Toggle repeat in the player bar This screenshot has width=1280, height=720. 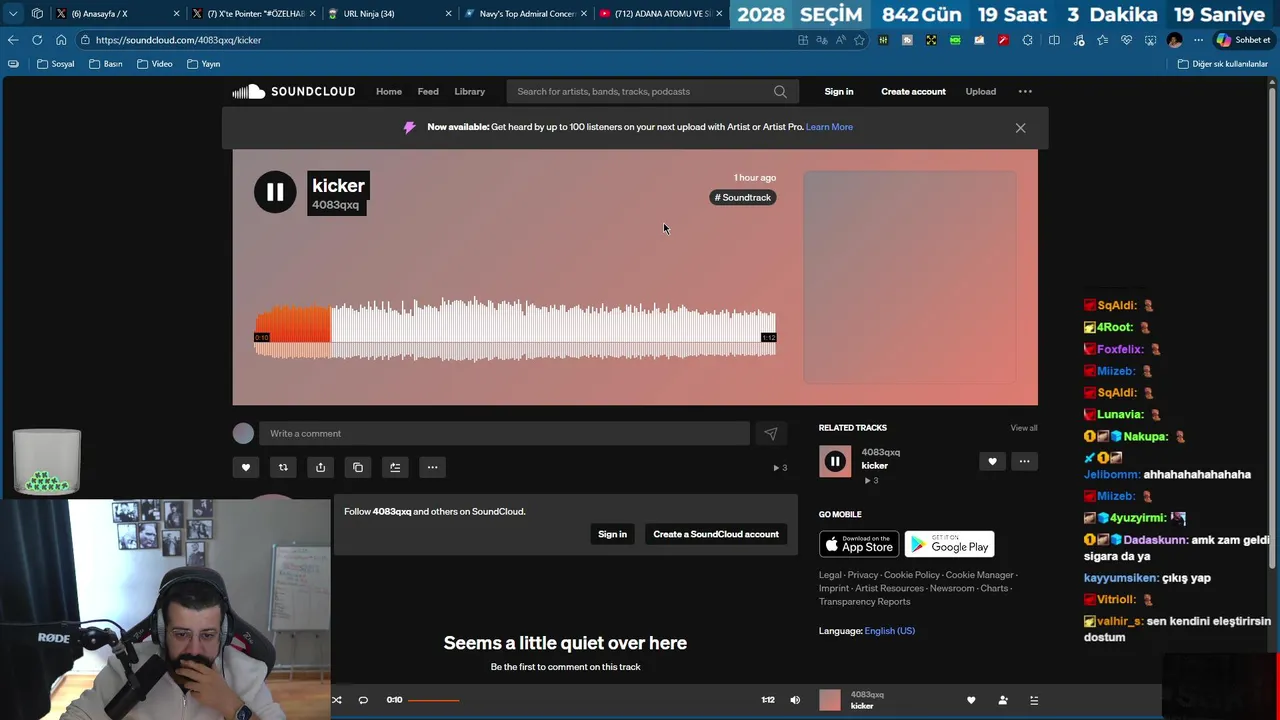click(363, 700)
